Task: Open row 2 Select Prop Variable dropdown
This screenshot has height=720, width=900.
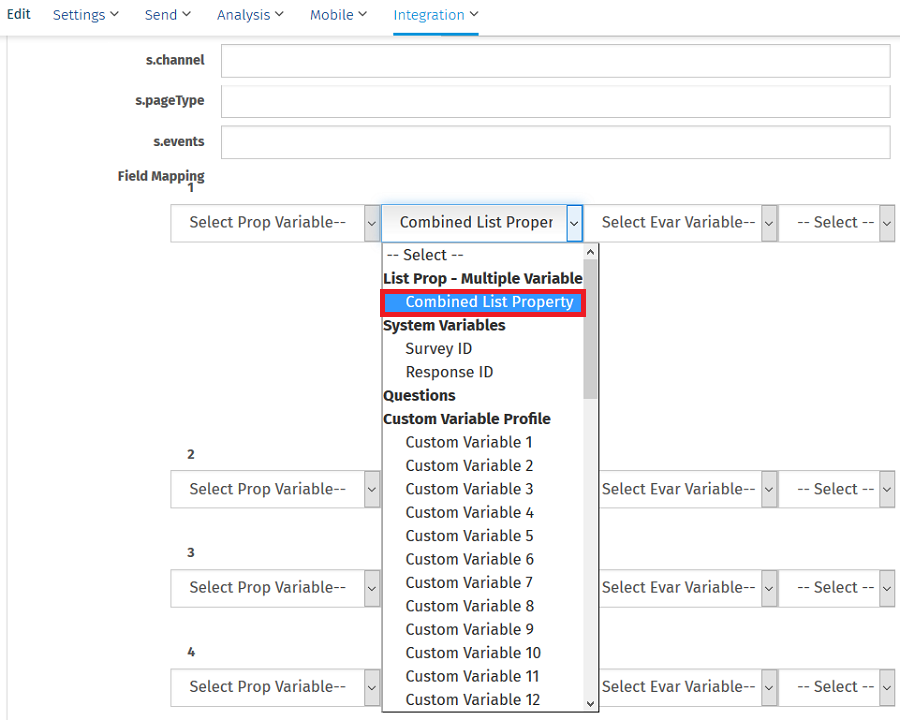Action: pyautogui.click(x=275, y=489)
